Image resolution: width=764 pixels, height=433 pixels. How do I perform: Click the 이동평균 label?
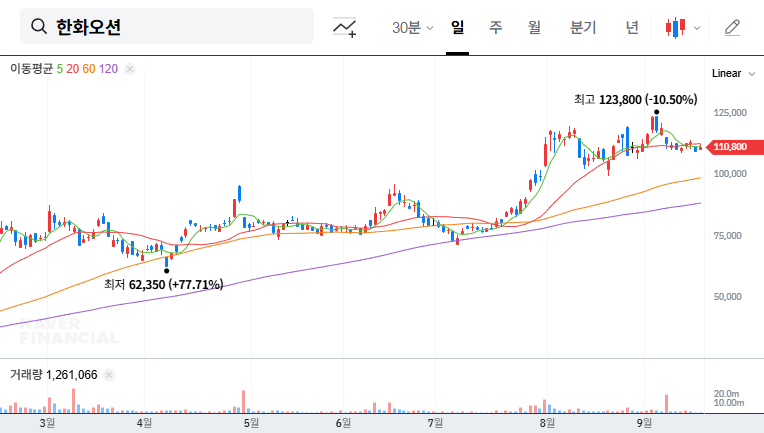tap(31, 69)
